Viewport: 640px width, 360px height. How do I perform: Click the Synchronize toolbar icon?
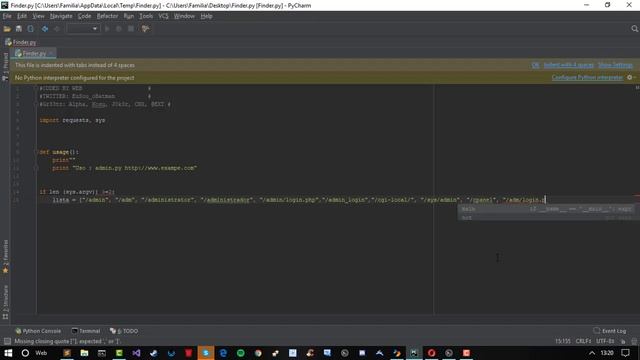click(31, 29)
